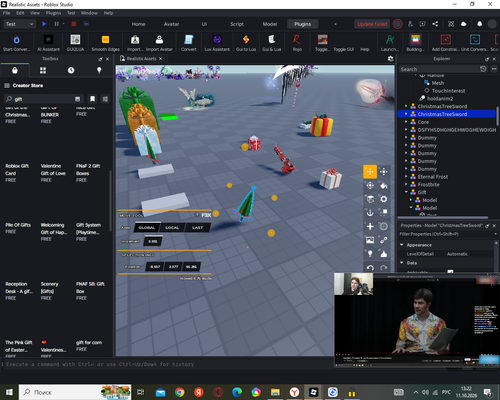Screen dimensions: 500x400
Task: Select the decal image tool in building toolbar
Action: pyautogui.click(x=370, y=240)
